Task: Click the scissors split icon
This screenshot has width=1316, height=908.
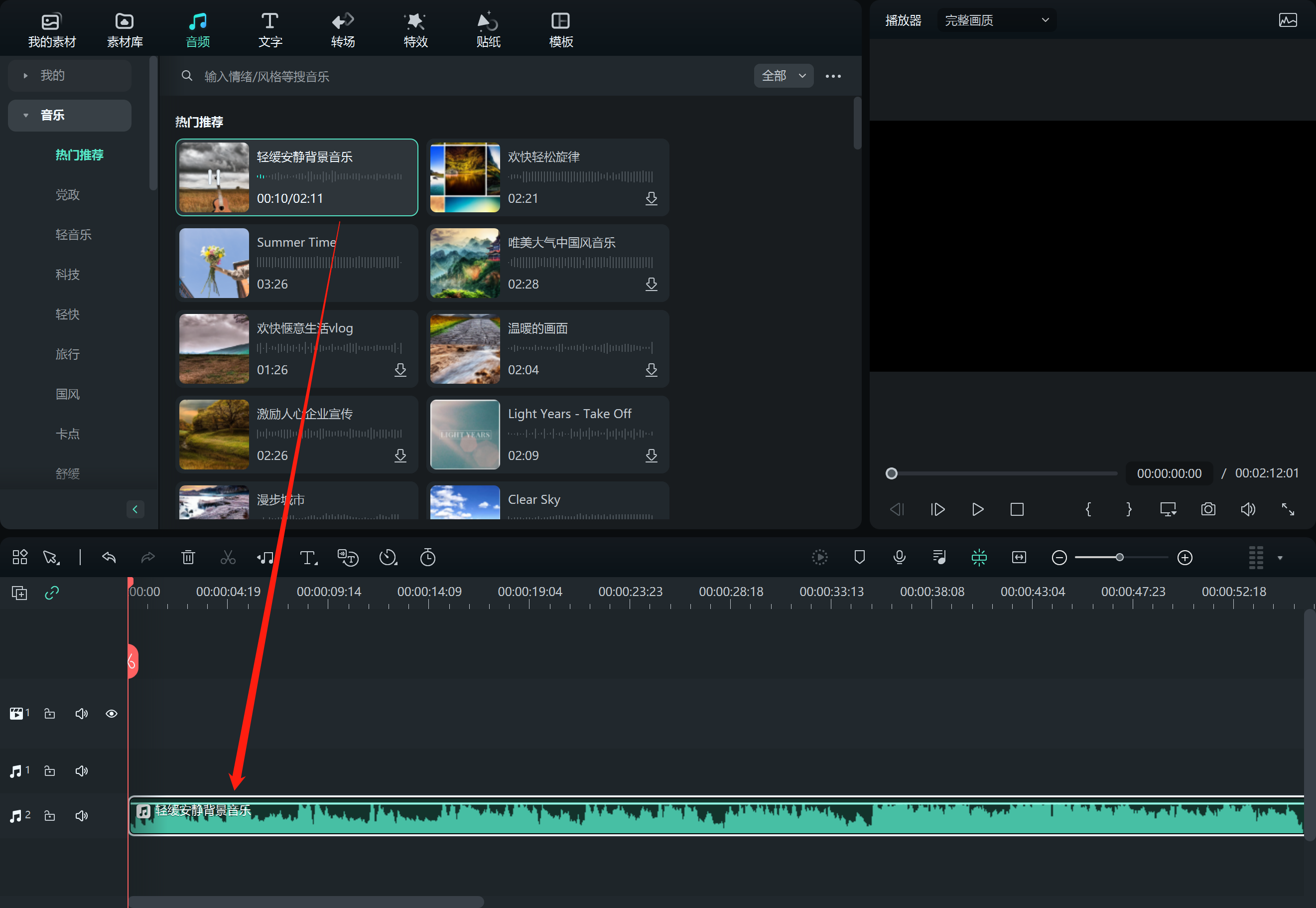Action: 228,558
